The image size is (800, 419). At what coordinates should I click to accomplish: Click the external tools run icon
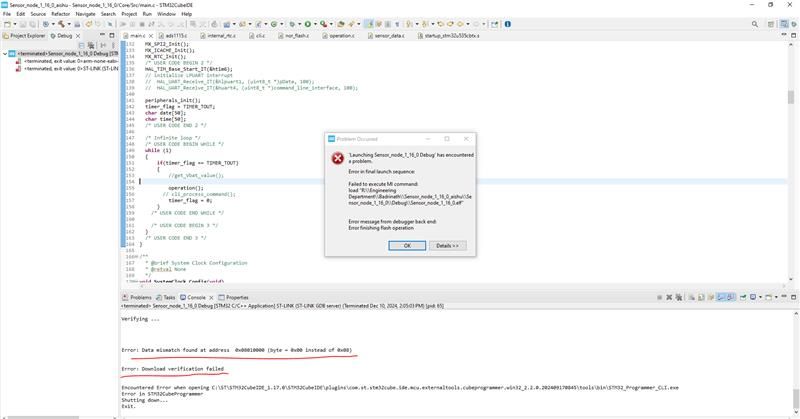pos(323,24)
